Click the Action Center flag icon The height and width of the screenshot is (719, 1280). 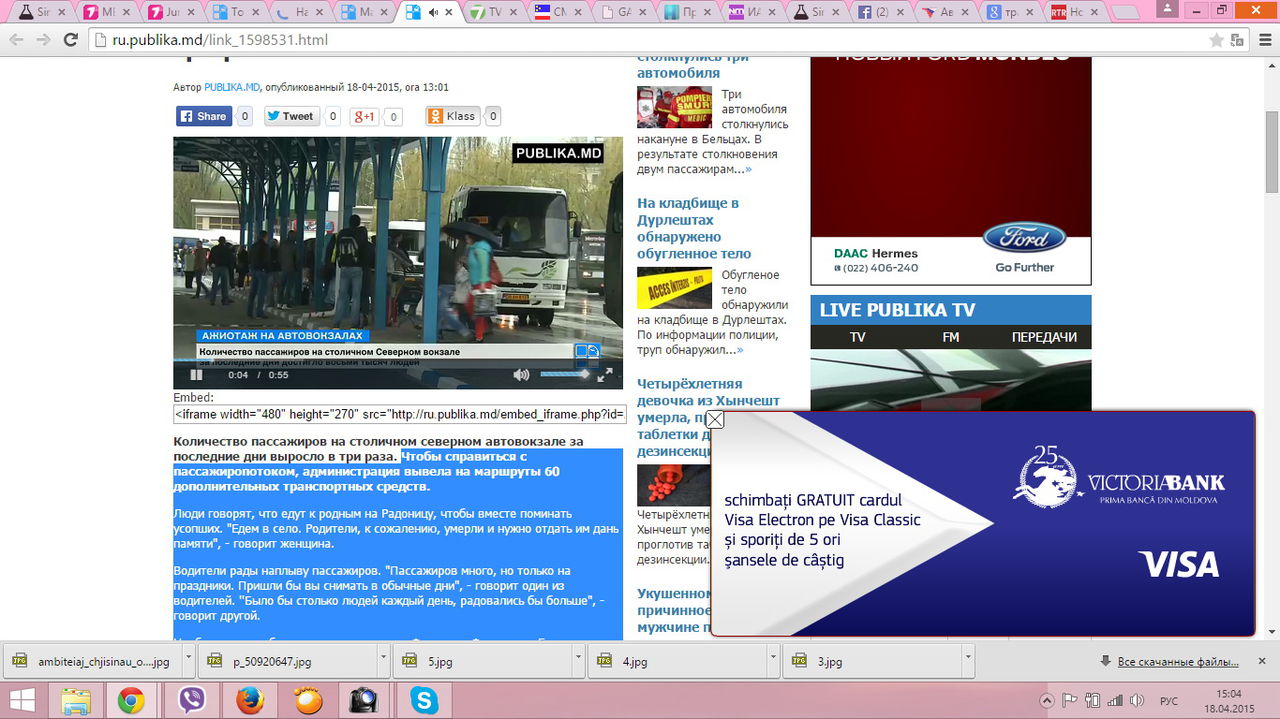(1069, 700)
